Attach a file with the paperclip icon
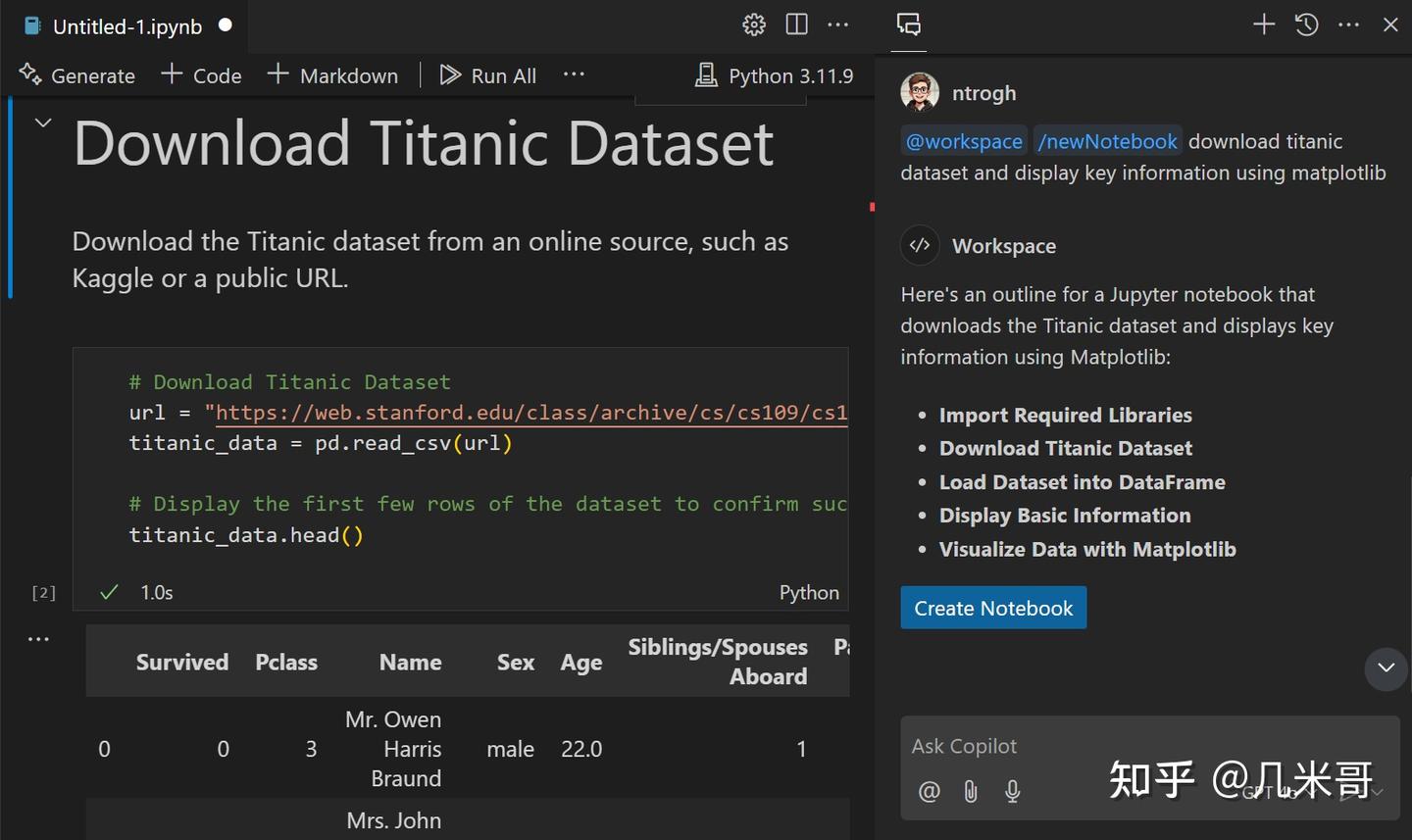The height and width of the screenshot is (840, 1412). pos(971,791)
